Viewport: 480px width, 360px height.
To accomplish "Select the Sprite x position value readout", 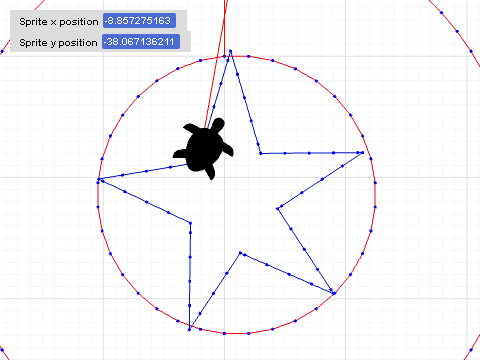I will [x=139, y=21].
